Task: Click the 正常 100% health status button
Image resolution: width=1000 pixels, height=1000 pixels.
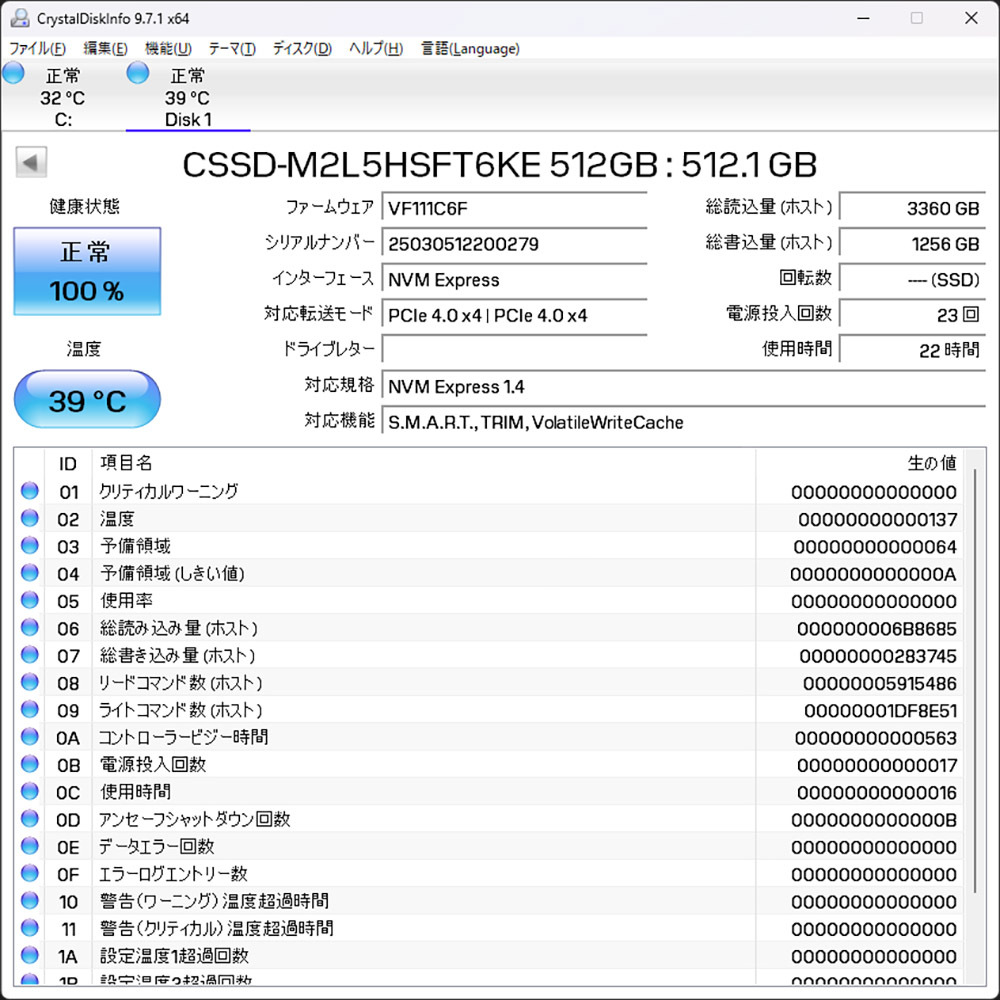Action: [x=87, y=271]
